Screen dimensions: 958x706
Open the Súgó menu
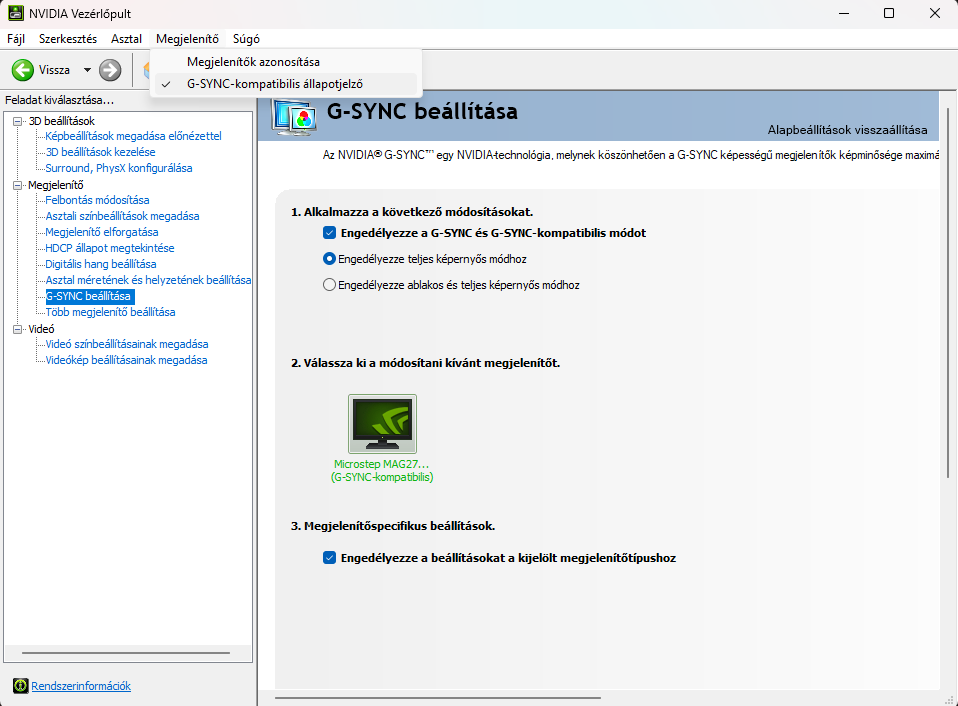pos(246,38)
